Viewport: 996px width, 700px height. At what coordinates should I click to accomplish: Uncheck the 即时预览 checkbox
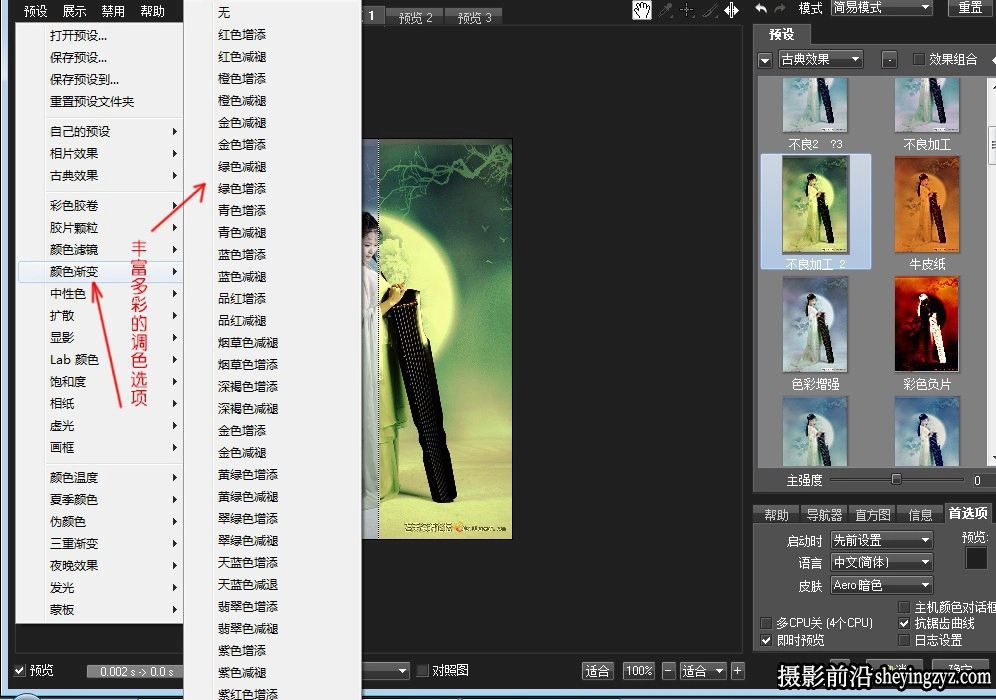[x=766, y=640]
